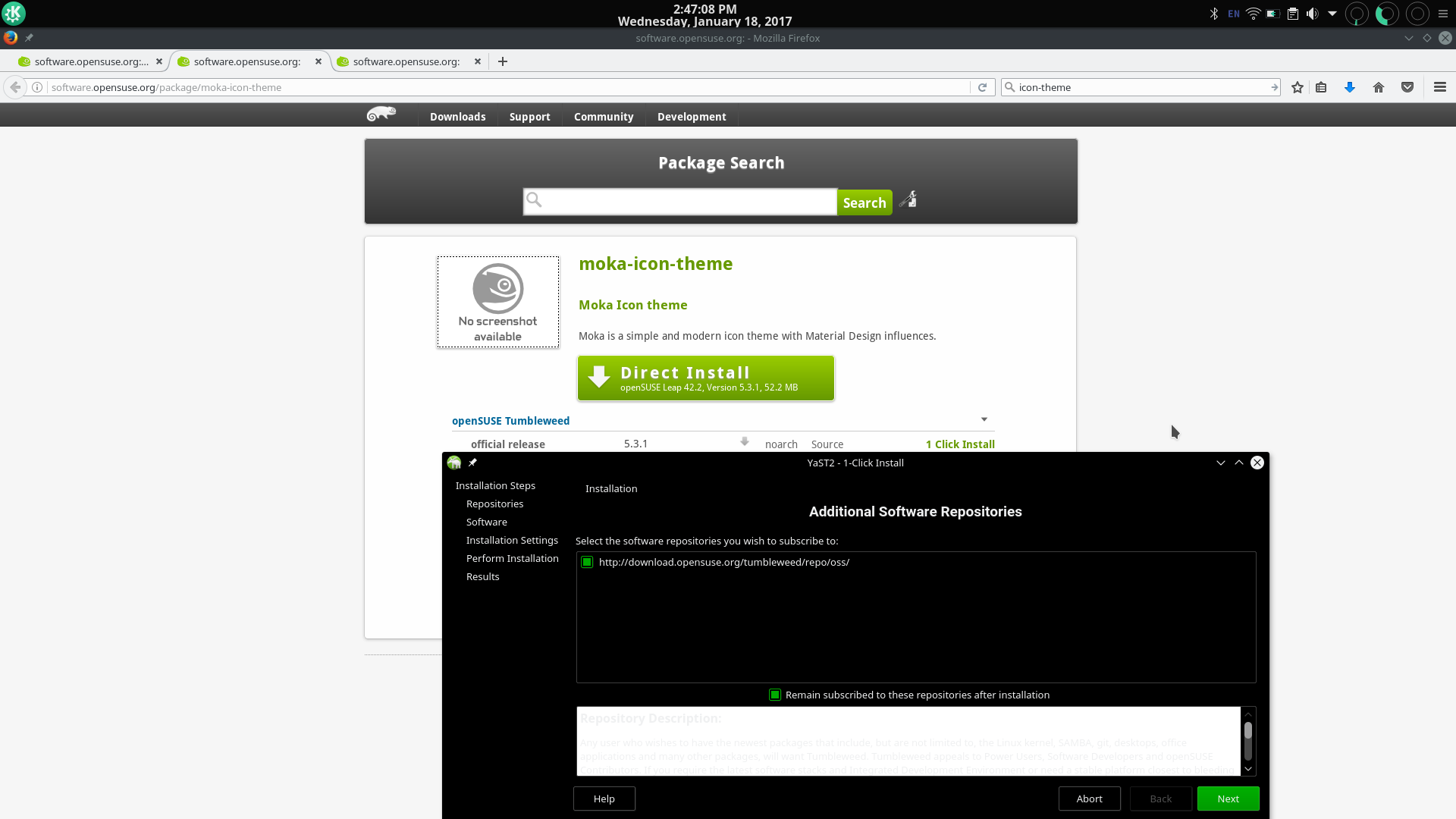Click the Help button in YaST

[x=604, y=799]
